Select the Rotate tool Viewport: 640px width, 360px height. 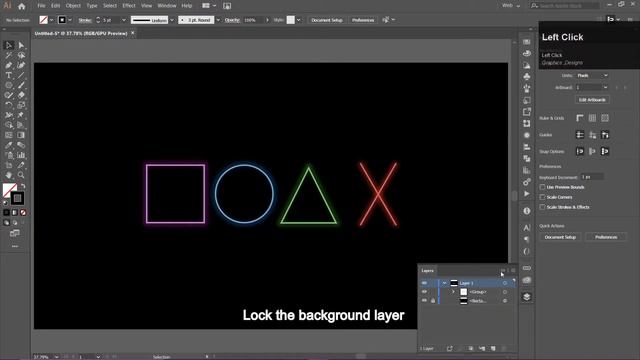coord(9,105)
